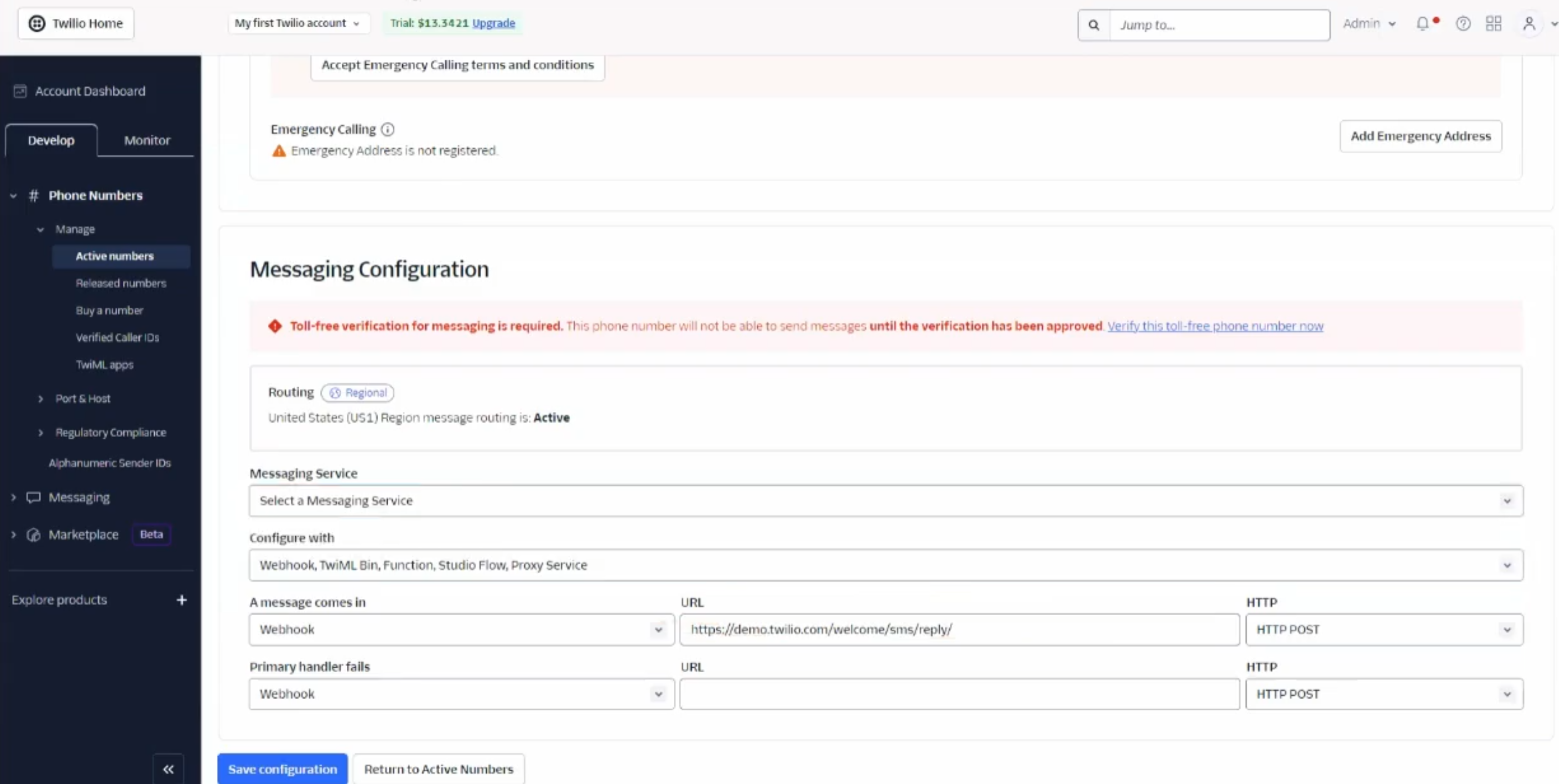The width and height of the screenshot is (1559, 784).
Task: Open Released numbers in the sidebar
Action: coord(121,283)
